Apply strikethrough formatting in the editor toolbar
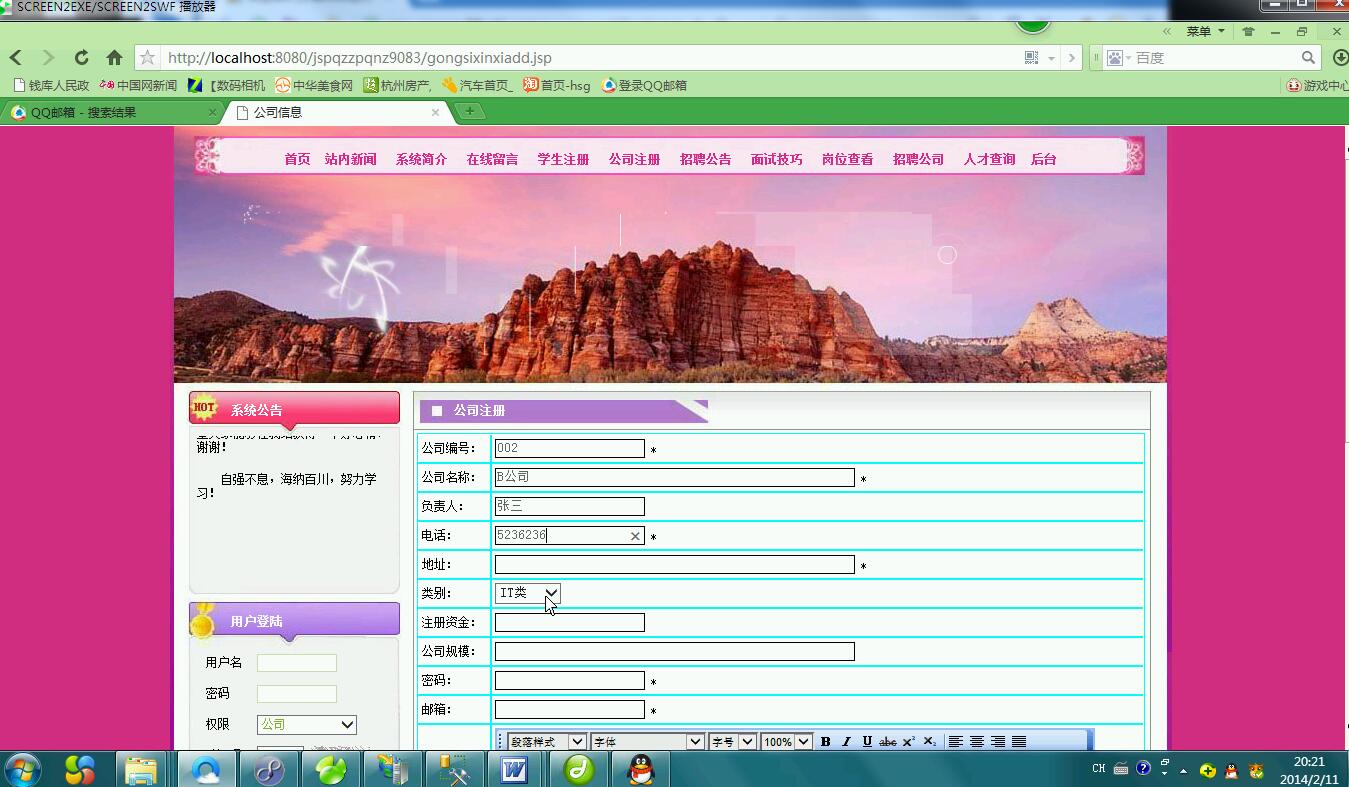 click(x=887, y=741)
